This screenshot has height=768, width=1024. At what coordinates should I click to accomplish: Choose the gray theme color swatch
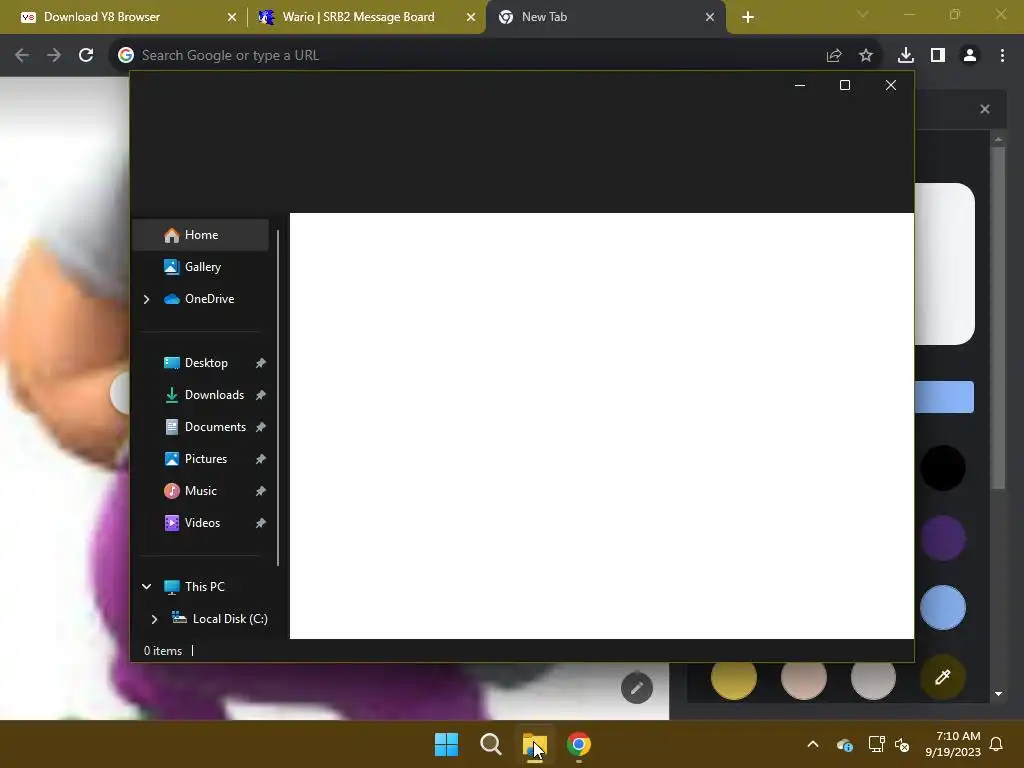coord(873,679)
